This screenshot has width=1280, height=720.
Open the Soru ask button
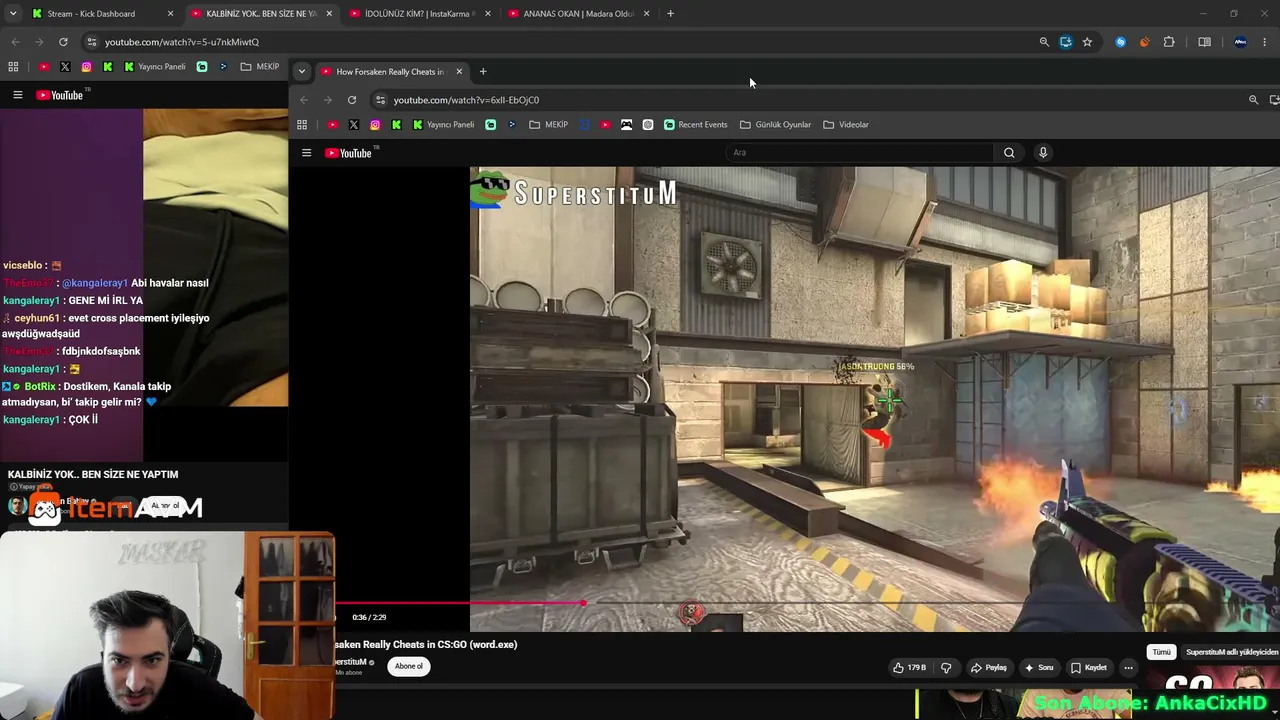pos(1039,668)
